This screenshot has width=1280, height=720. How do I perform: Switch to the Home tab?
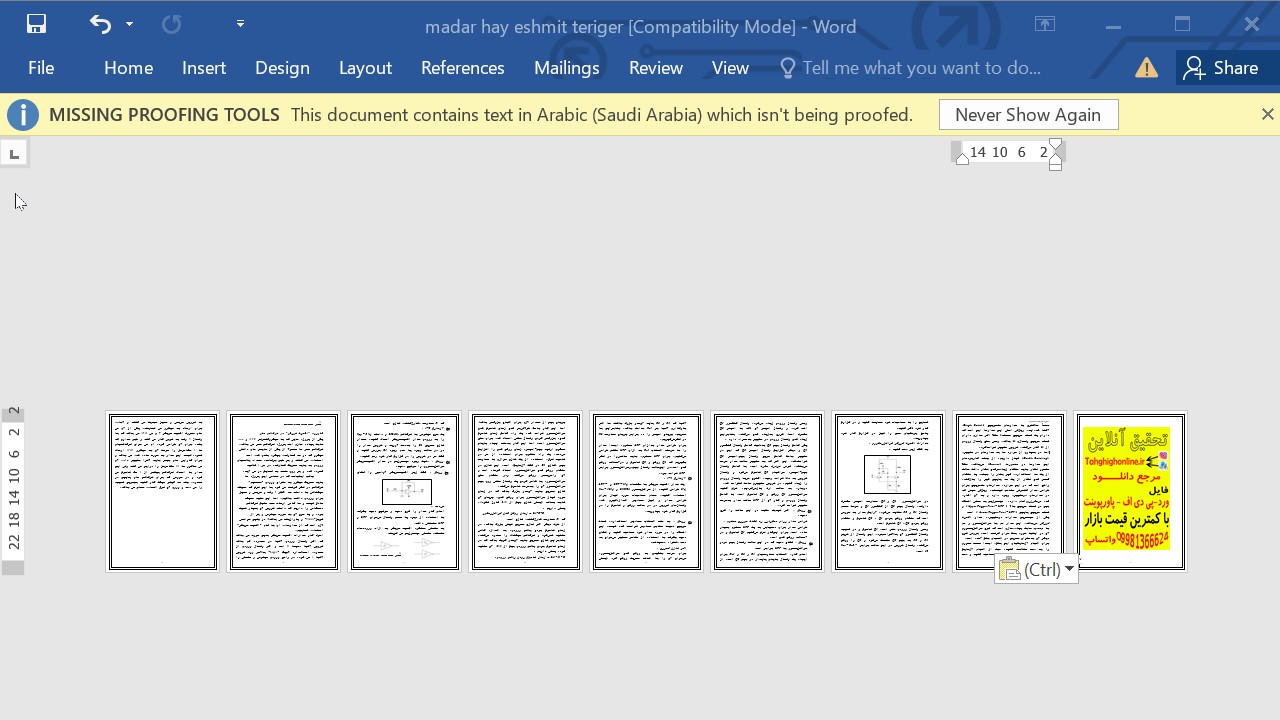pyautogui.click(x=128, y=68)
